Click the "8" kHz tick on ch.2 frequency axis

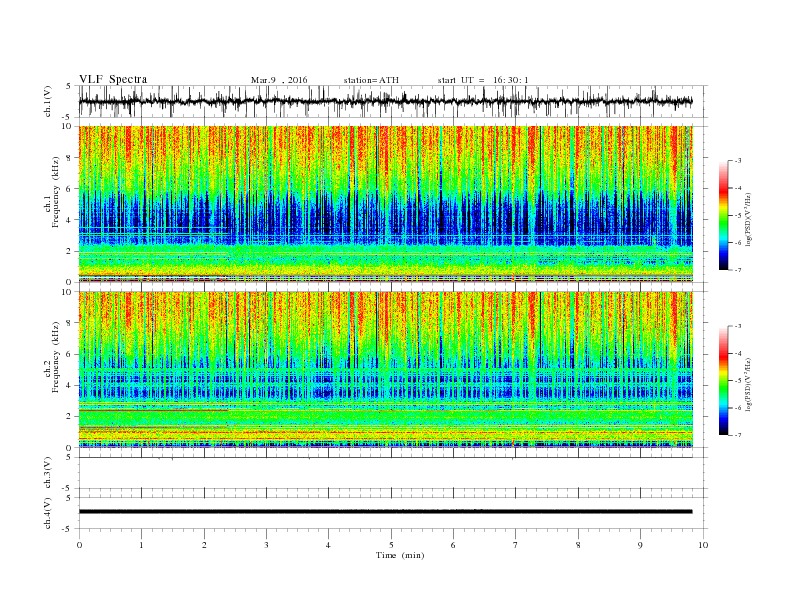[x=70, y=323]
